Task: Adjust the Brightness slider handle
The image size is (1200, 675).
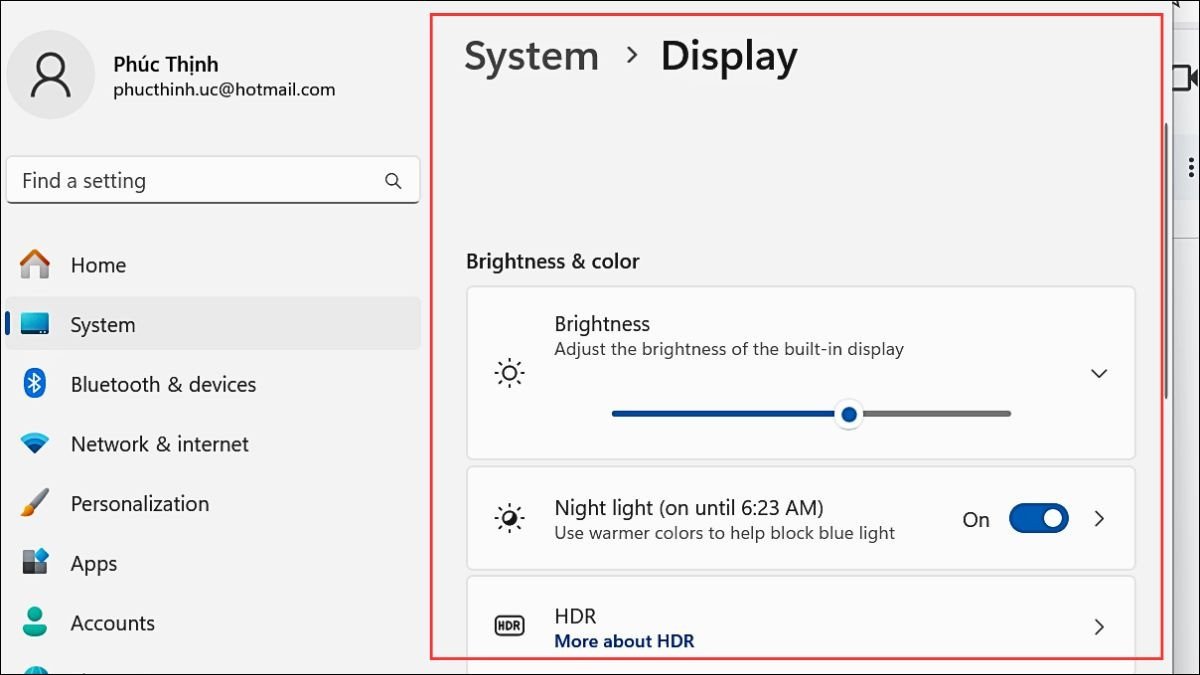Action: click(x=849, y=413)
